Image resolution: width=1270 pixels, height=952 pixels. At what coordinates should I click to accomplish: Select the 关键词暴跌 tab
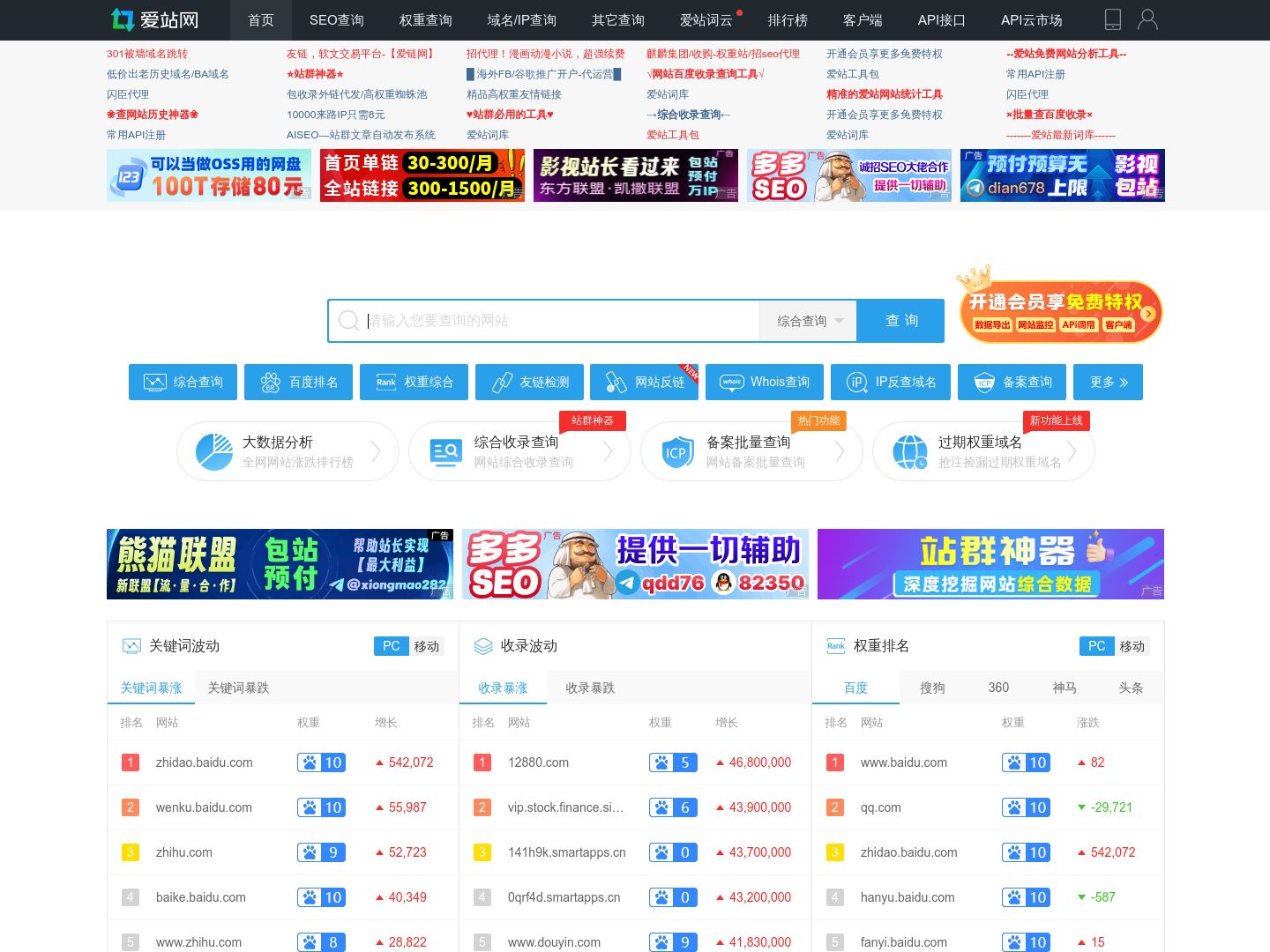pos(238,688)
